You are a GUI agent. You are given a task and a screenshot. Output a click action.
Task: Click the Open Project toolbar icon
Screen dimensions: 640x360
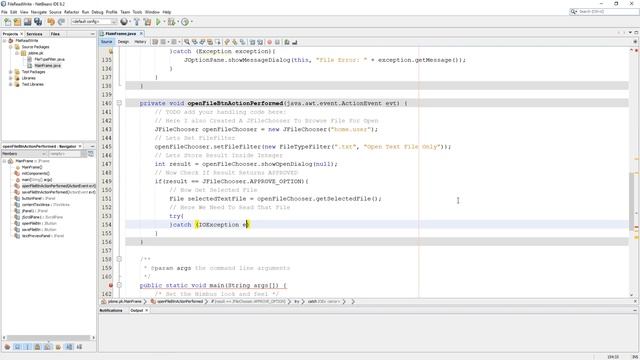tap(27, 22)
